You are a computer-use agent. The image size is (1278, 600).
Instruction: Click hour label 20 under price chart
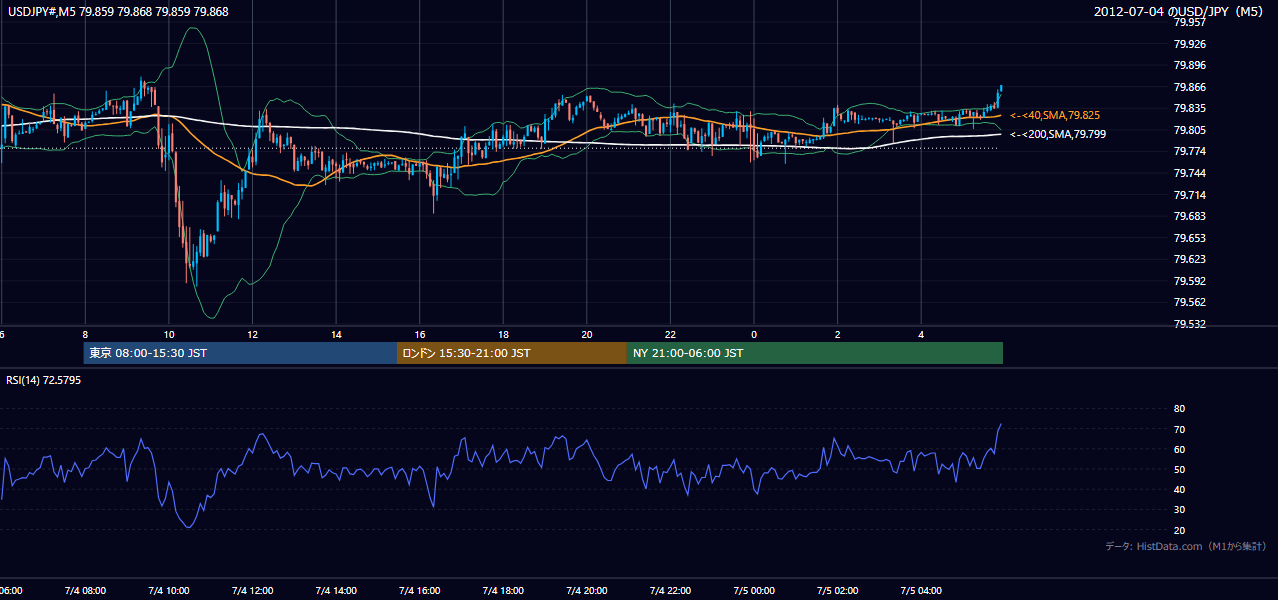tap(587, 335)
